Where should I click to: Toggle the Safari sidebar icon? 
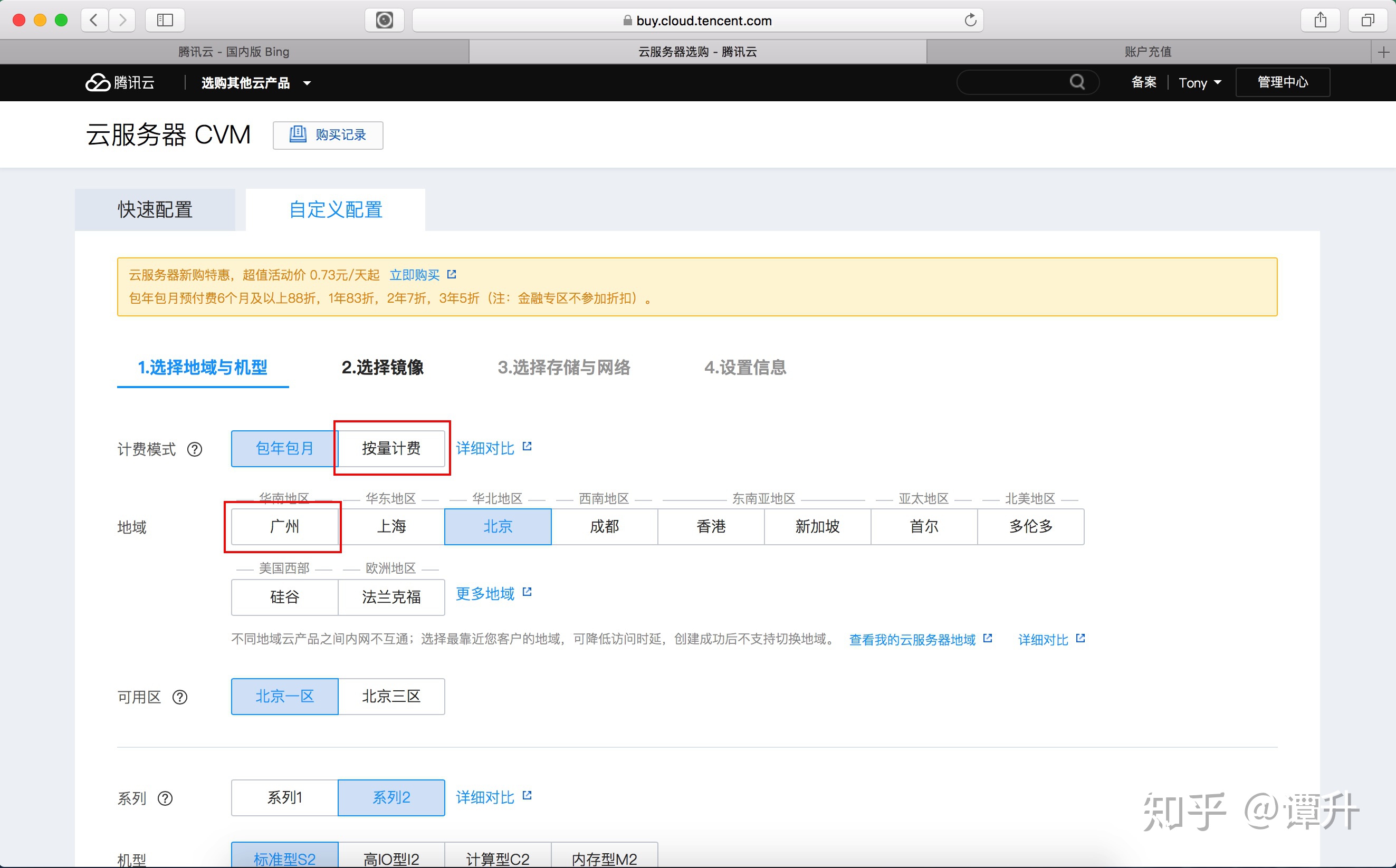point(165,20)
